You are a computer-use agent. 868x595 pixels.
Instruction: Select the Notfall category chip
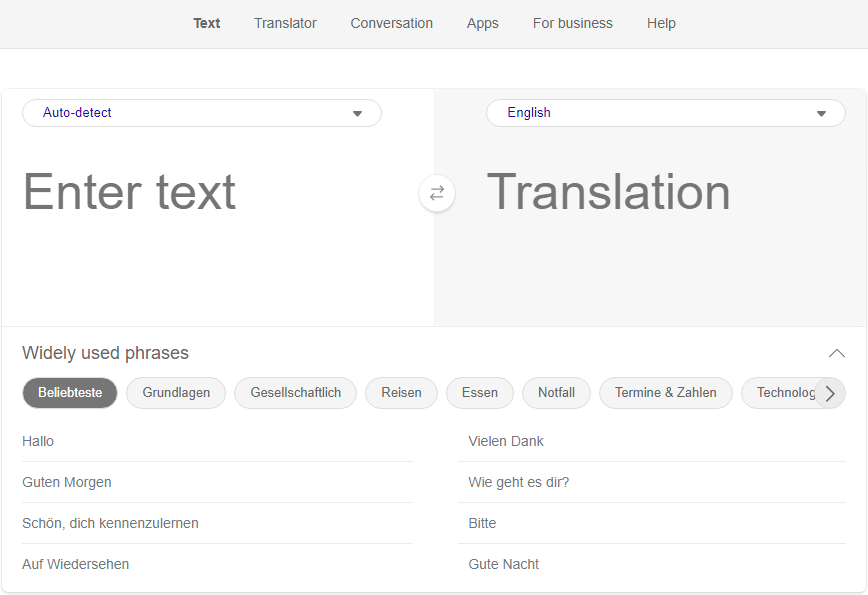coord(556,393)
